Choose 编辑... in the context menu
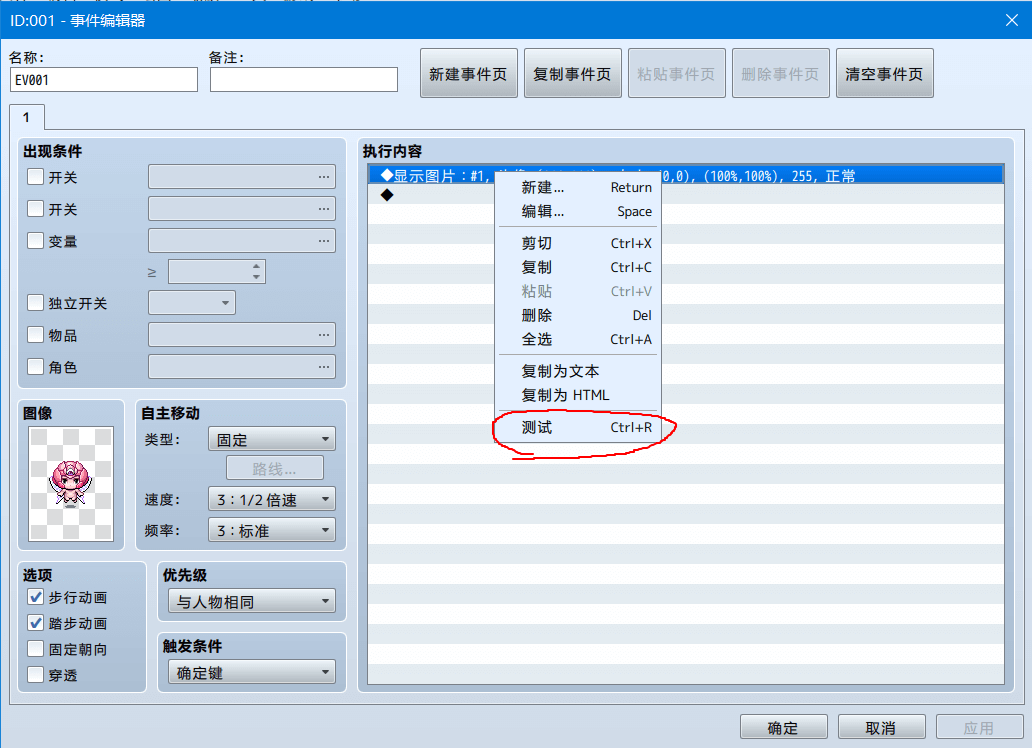Screen dimensions: 1032x748 pyautogui.click(x=578, y=211)
